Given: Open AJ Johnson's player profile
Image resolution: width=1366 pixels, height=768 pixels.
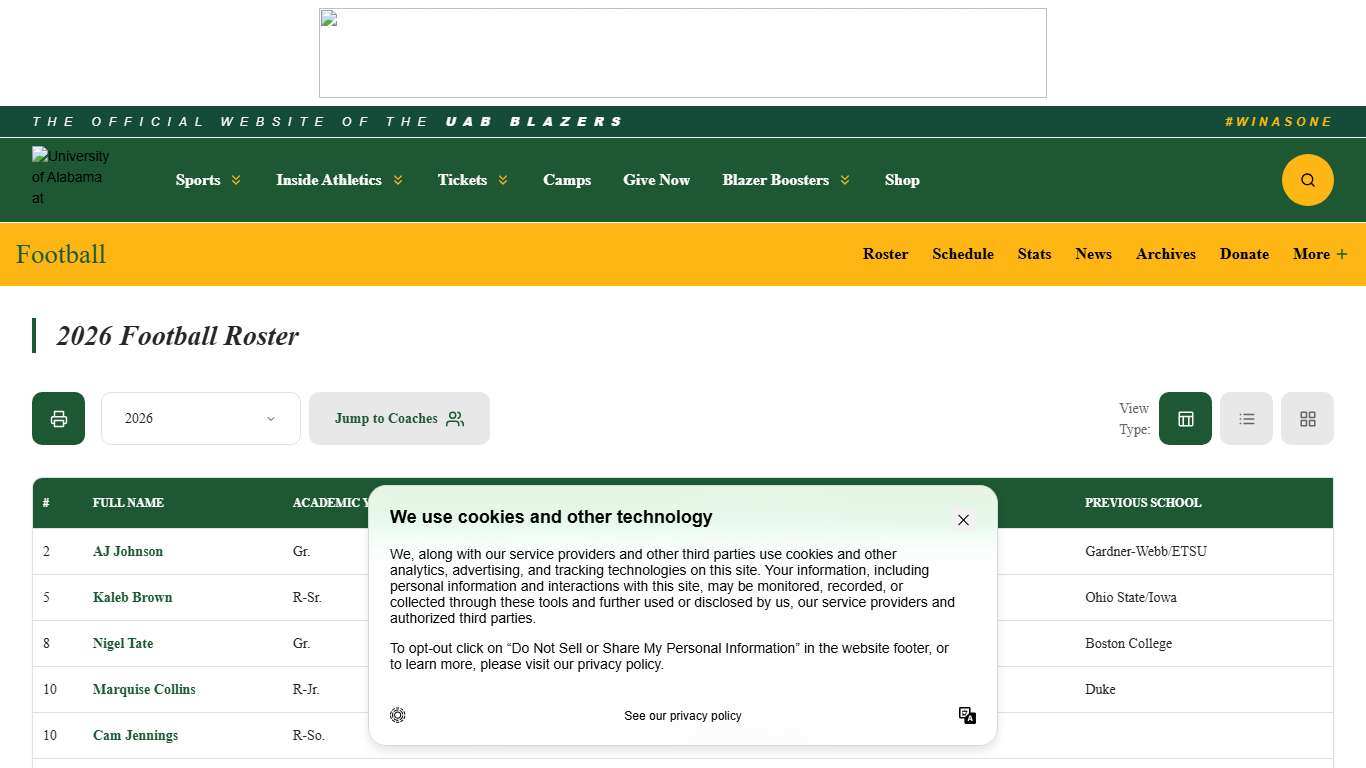Looking at the screenshot, I should [128, 551].
